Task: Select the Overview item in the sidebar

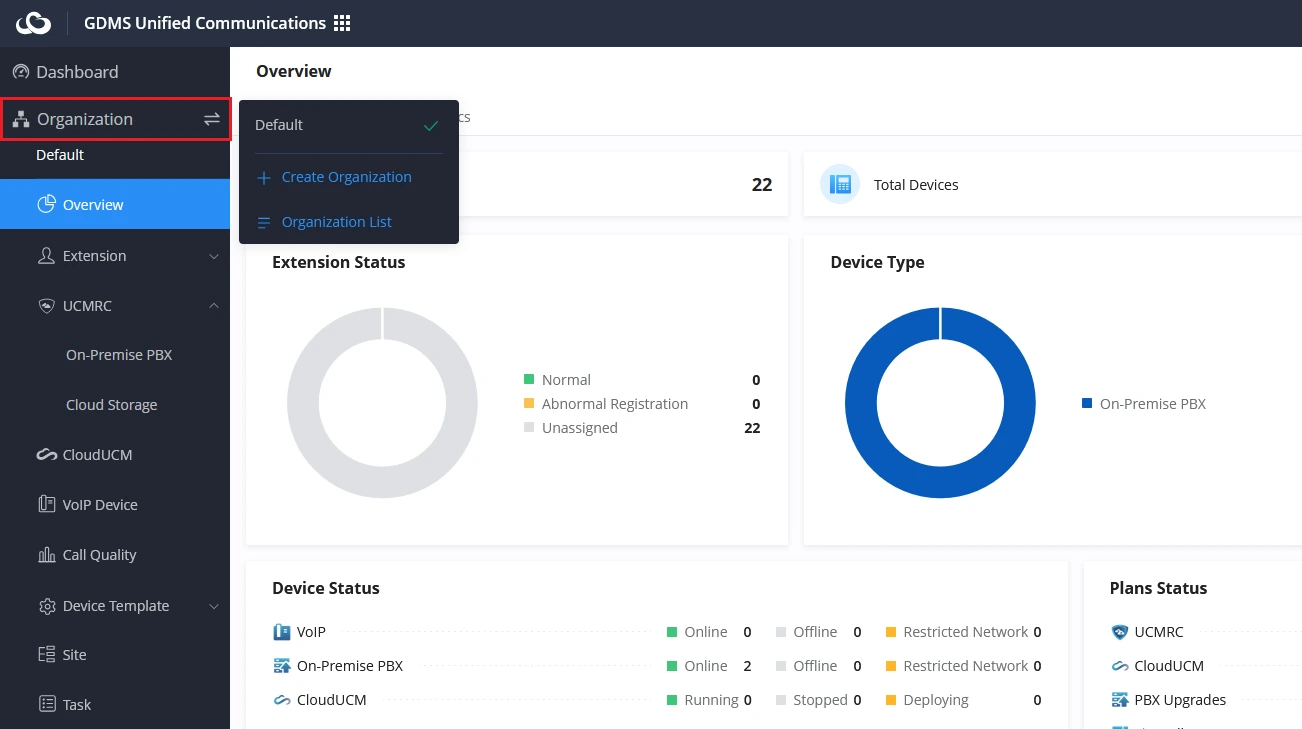Action: 115,204
